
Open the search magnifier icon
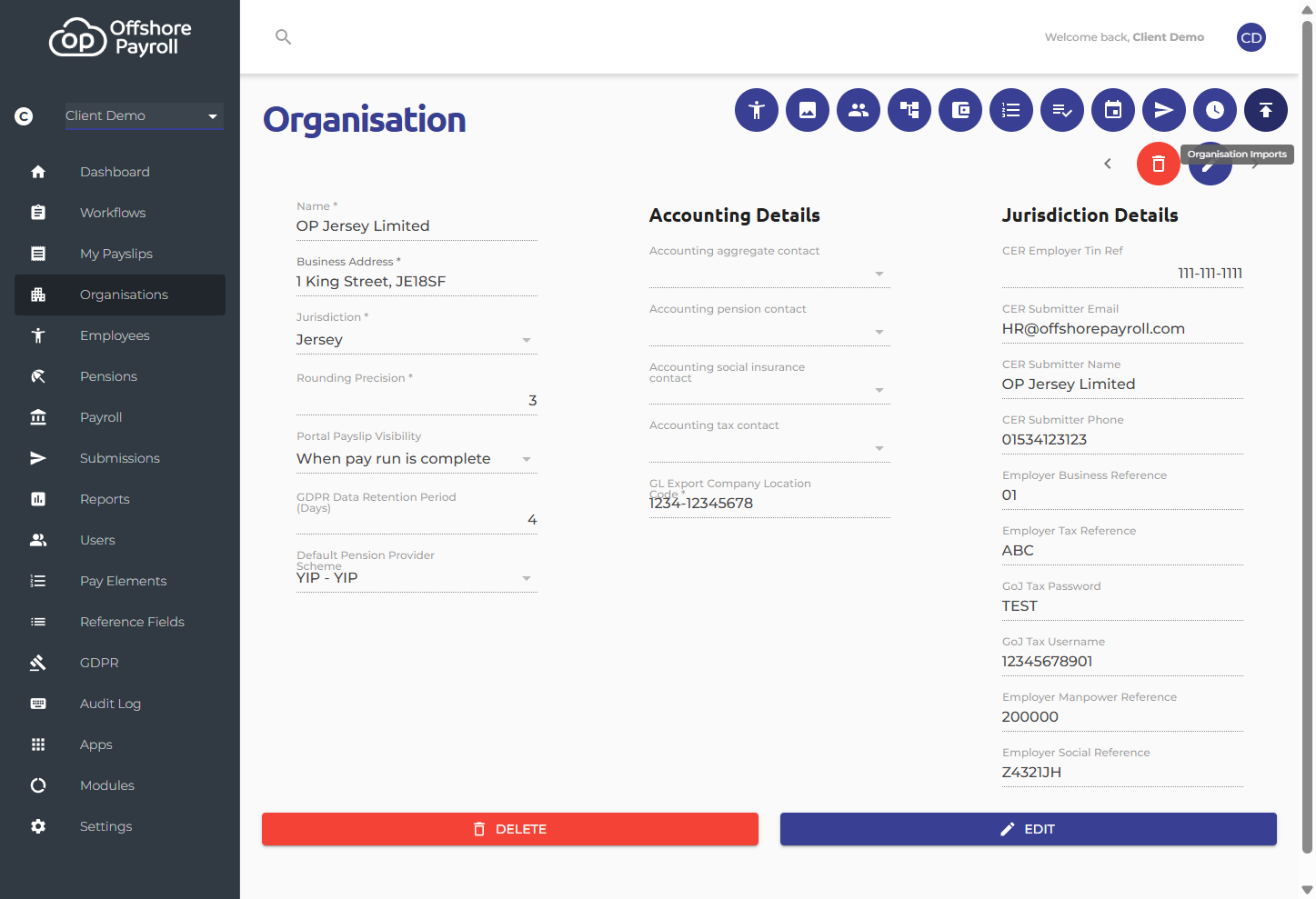pyautogui.click(x=284, y=37)
